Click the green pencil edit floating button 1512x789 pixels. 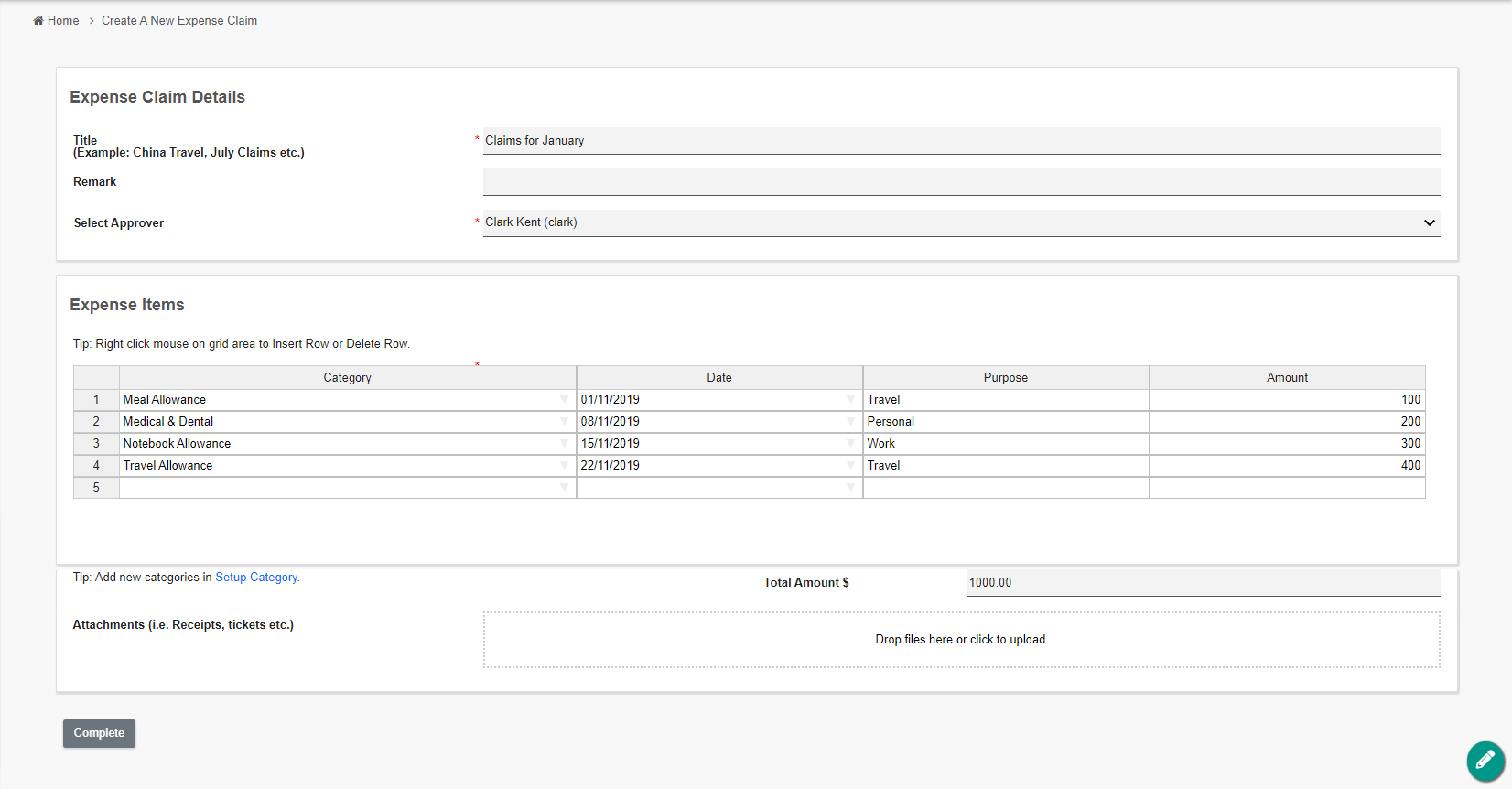[1485, 761]
